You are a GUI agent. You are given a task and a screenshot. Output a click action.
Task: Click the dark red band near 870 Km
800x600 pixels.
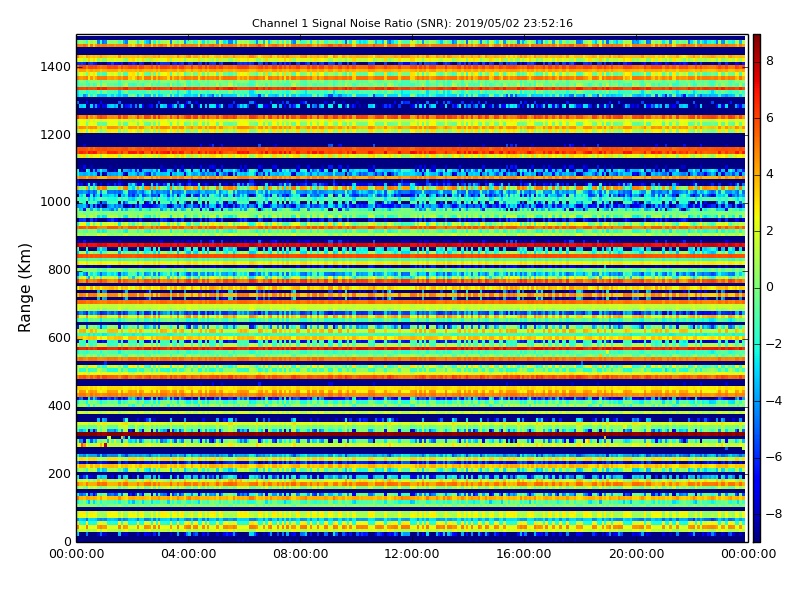(411, 245)
